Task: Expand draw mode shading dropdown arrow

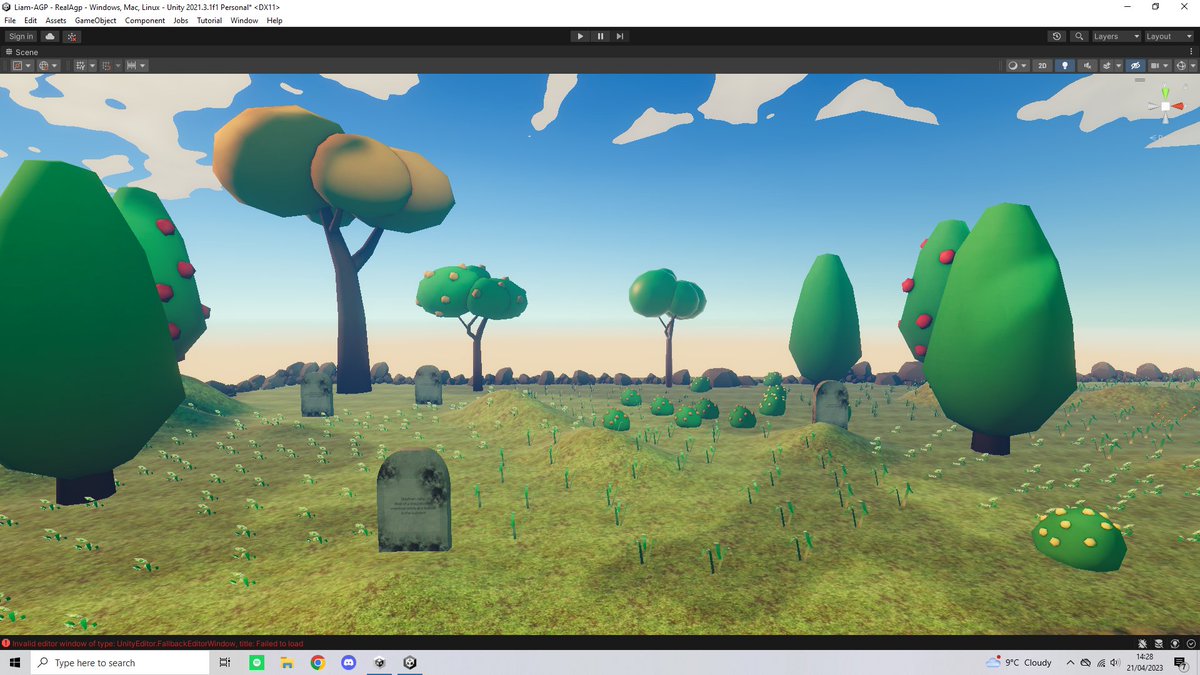Action: 1024,66
